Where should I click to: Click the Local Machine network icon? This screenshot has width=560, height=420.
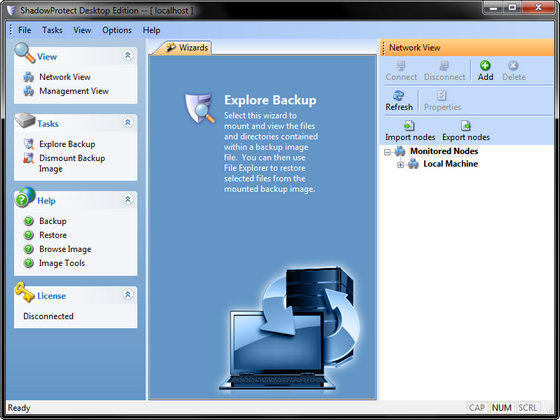click(413, 164)
